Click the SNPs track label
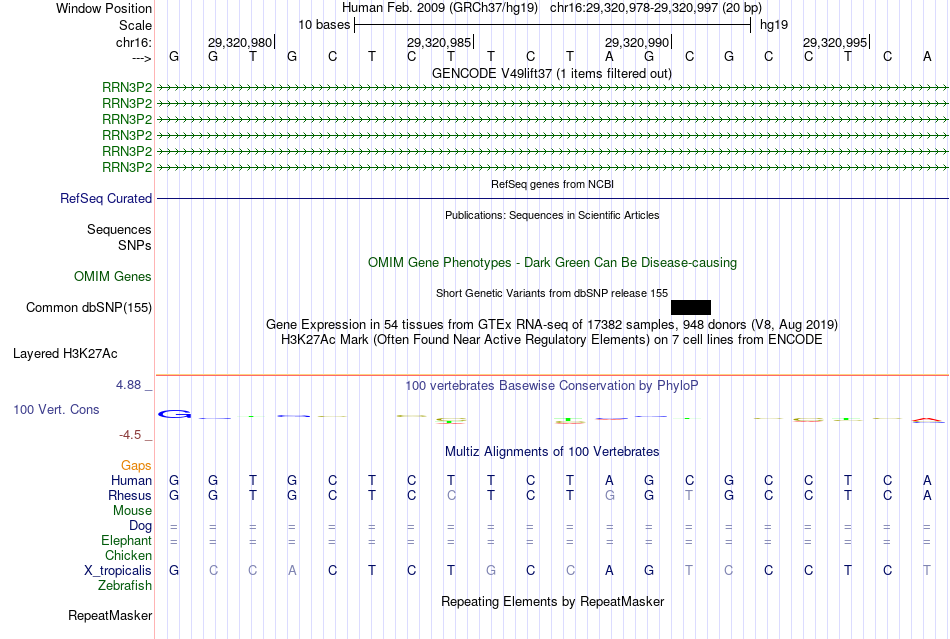 (135, 245)
